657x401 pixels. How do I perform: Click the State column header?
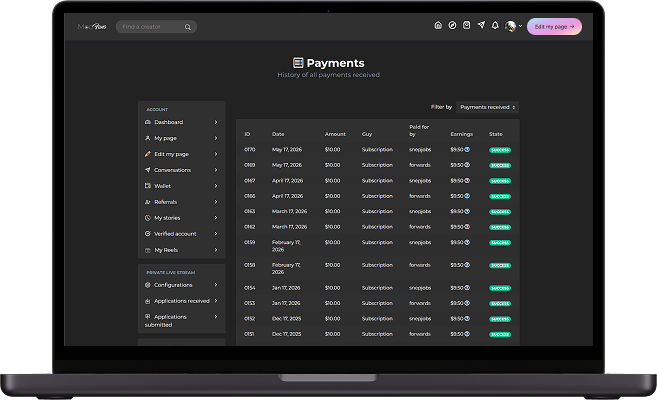tap(496, 134)
